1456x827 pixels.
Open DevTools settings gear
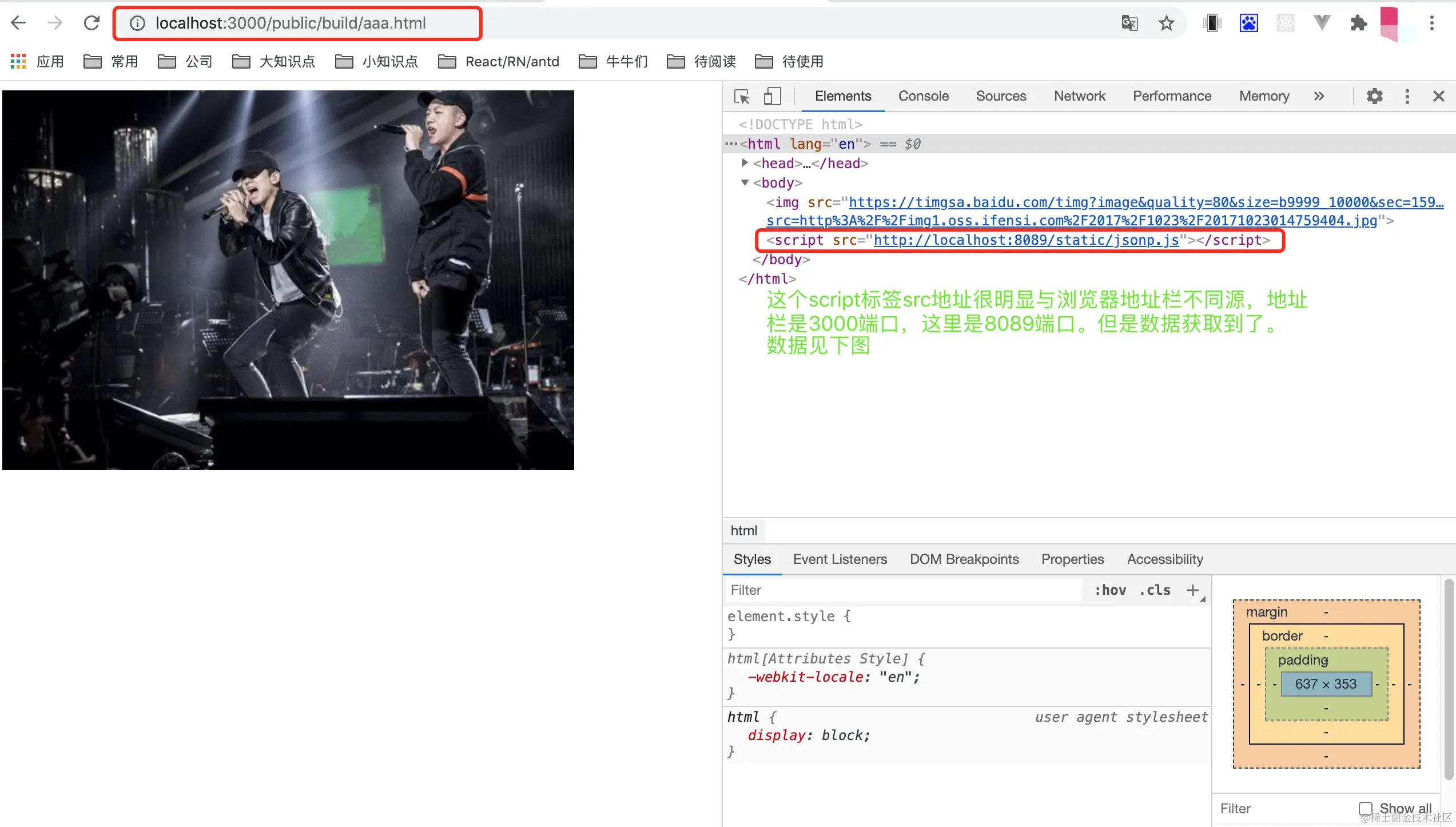(1374, 96)
